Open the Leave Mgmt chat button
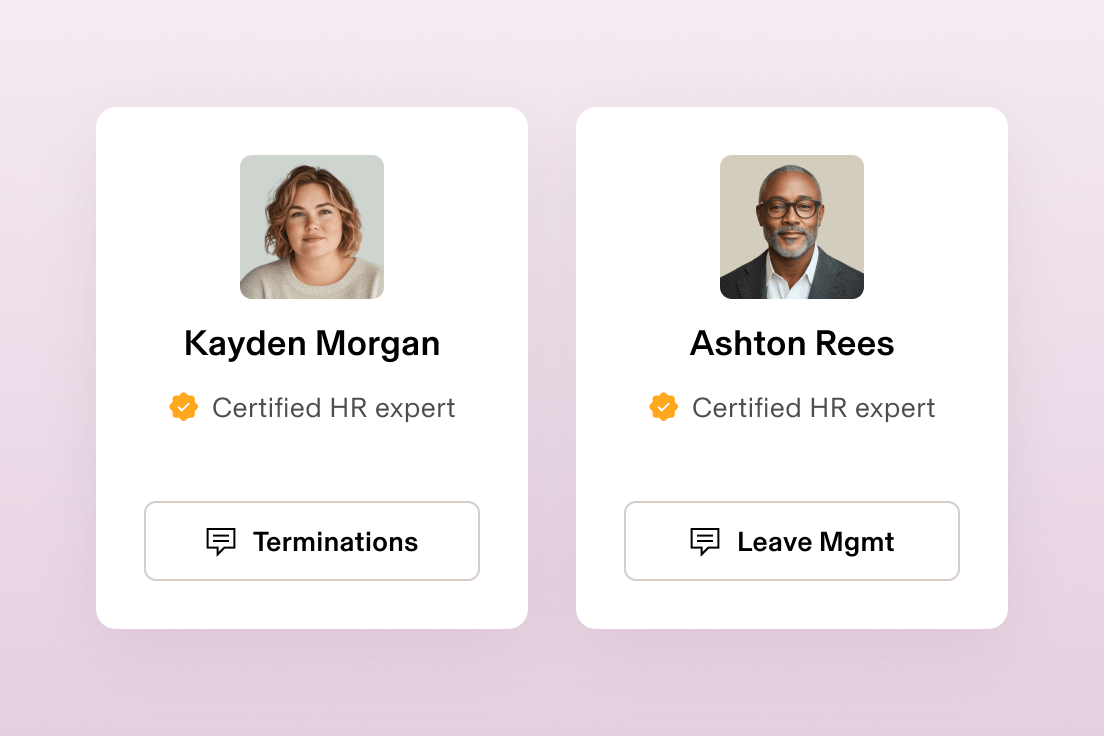 (791, 541)
